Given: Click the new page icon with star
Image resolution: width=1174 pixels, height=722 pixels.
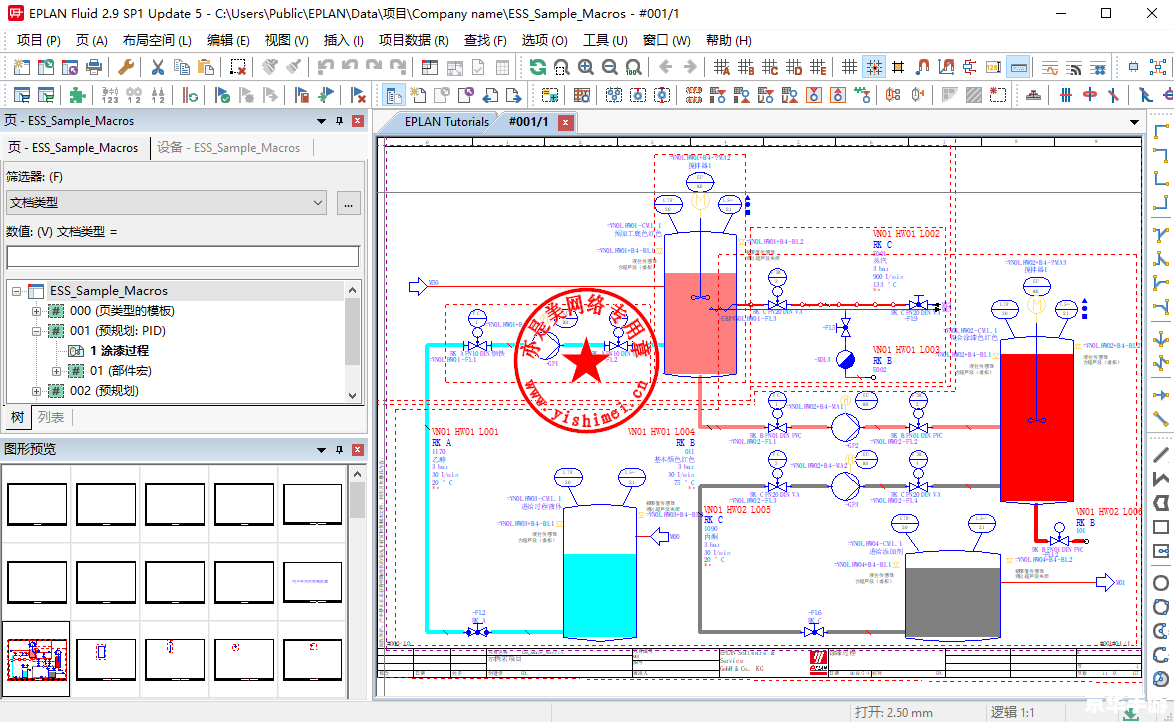Looking at the screenshot, I should (x=418, y=95).
